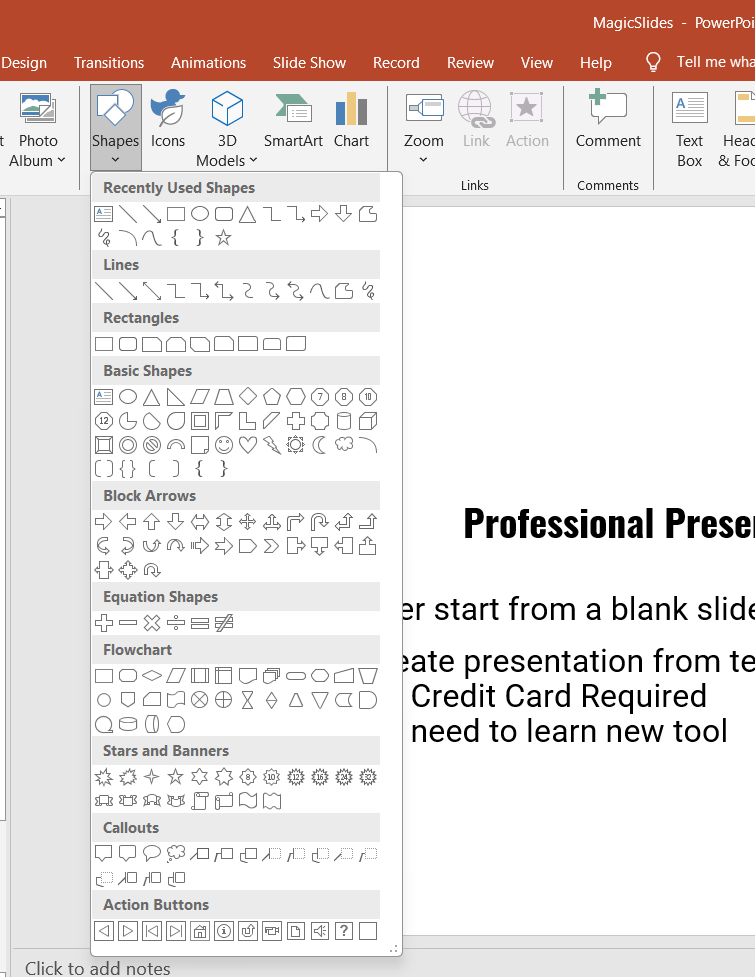
Task: Choose the Video action button
Action: click(x=272, y=931)
